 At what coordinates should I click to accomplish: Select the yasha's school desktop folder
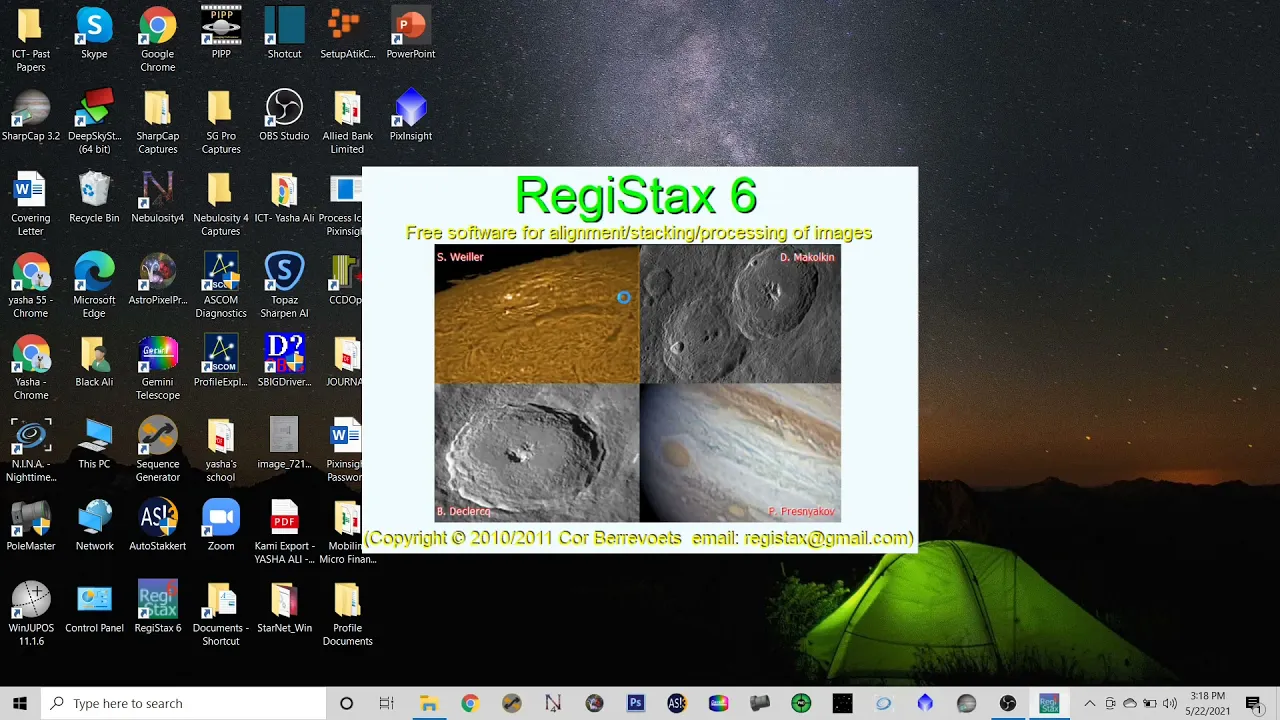click(x=221, y=449)
